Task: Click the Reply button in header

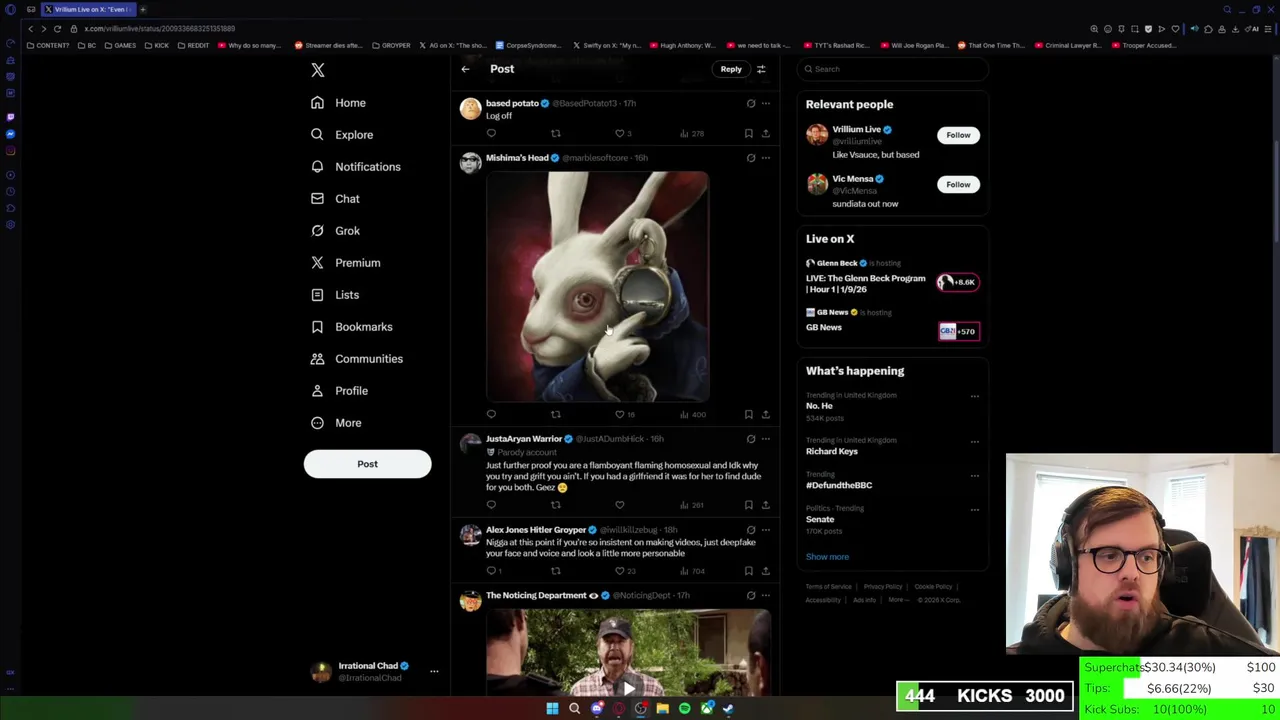Action: [731, 69]
